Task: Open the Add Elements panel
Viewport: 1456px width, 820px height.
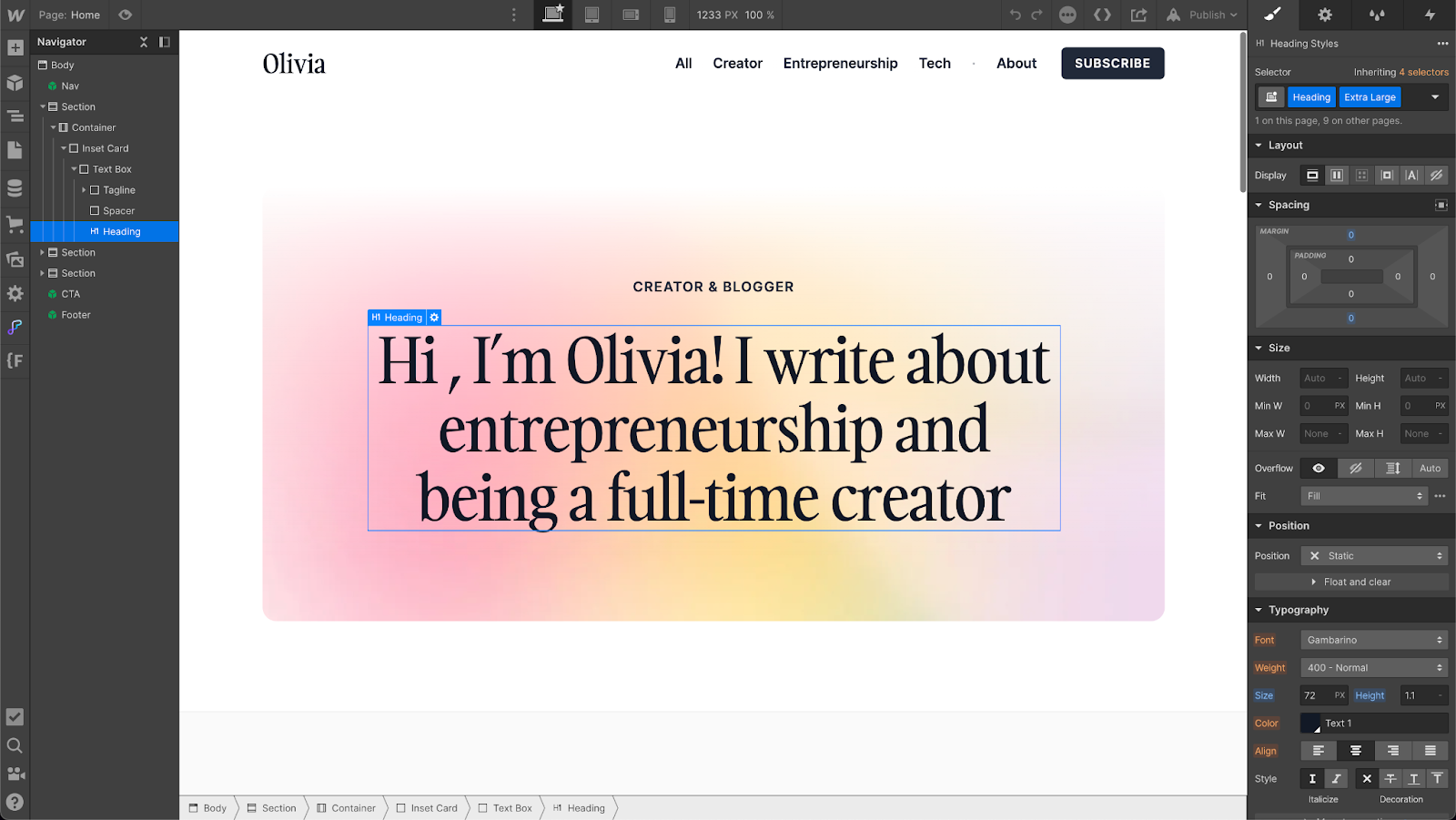Action: [15, 47]
